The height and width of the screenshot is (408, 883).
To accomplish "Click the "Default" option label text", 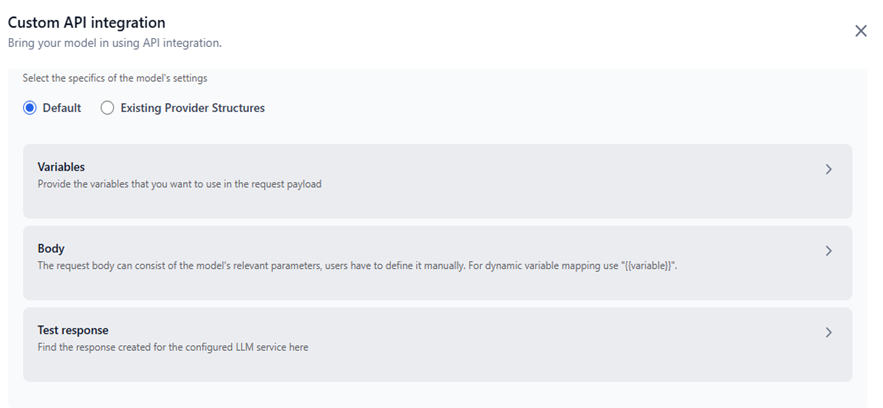I will [x=62, y=108].
